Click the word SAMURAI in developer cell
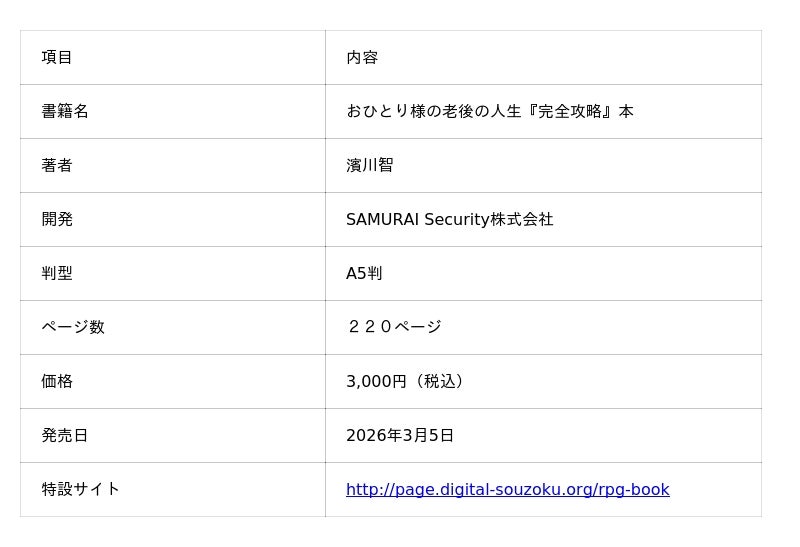The height and width of the screenshot is (547, 800). (x=383, y=220)
